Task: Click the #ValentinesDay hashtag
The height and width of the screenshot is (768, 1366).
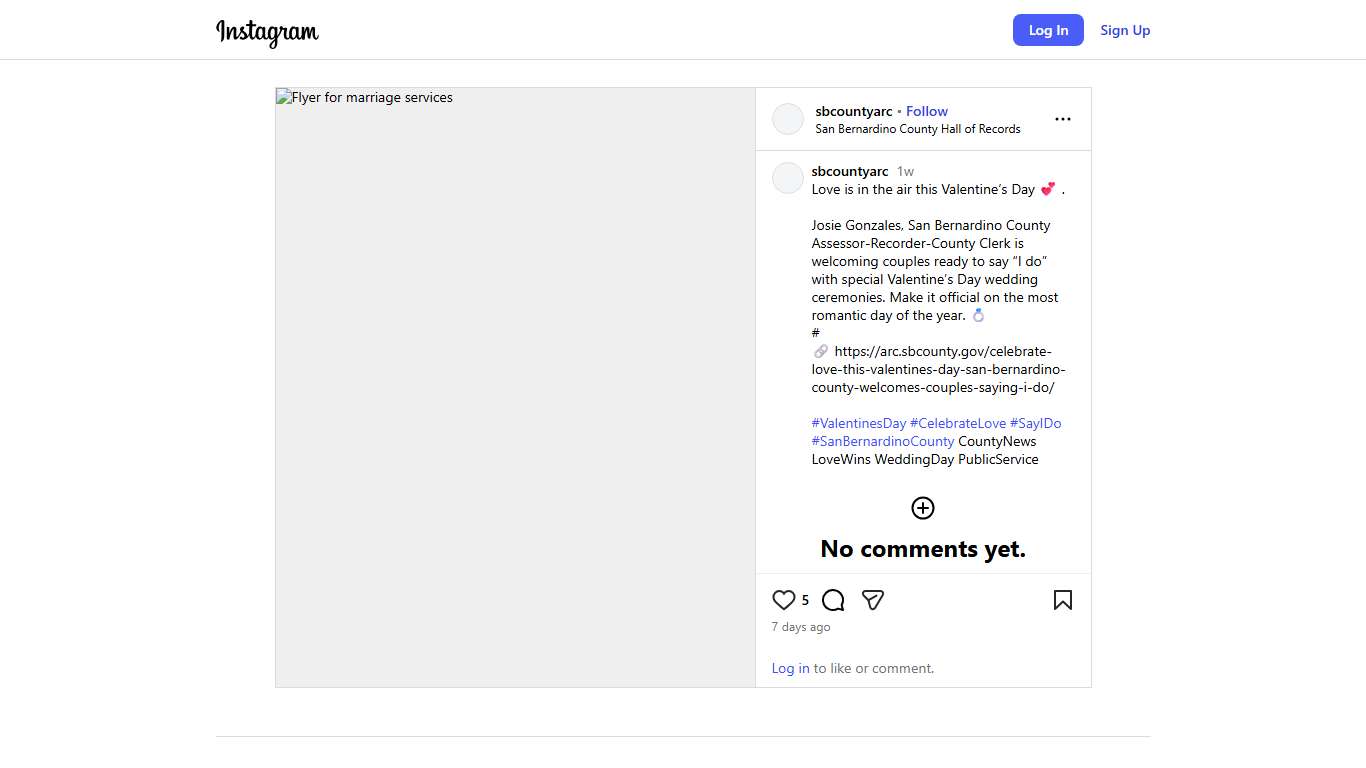Action: (x=858, y=423)
